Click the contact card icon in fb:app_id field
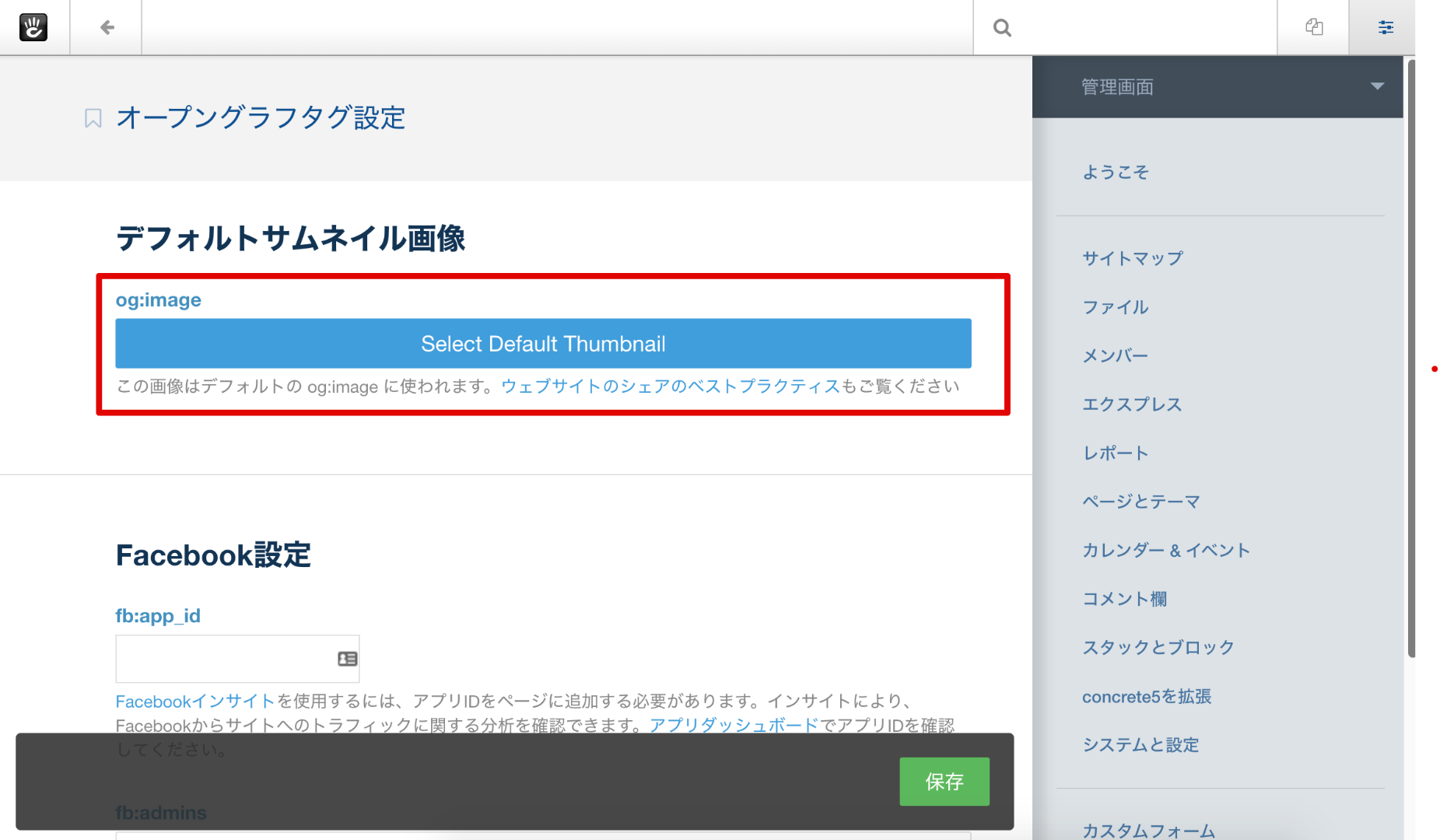Screen dimensions: 1440x840 [x=347, y=659]
